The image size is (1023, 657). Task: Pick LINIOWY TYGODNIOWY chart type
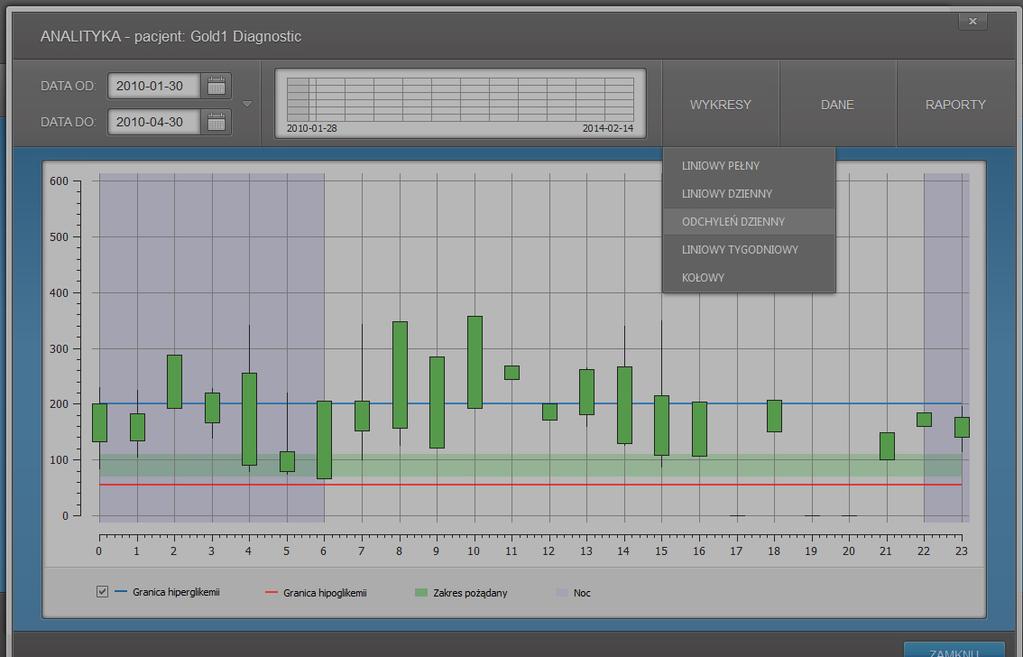(x=748, y=249)
